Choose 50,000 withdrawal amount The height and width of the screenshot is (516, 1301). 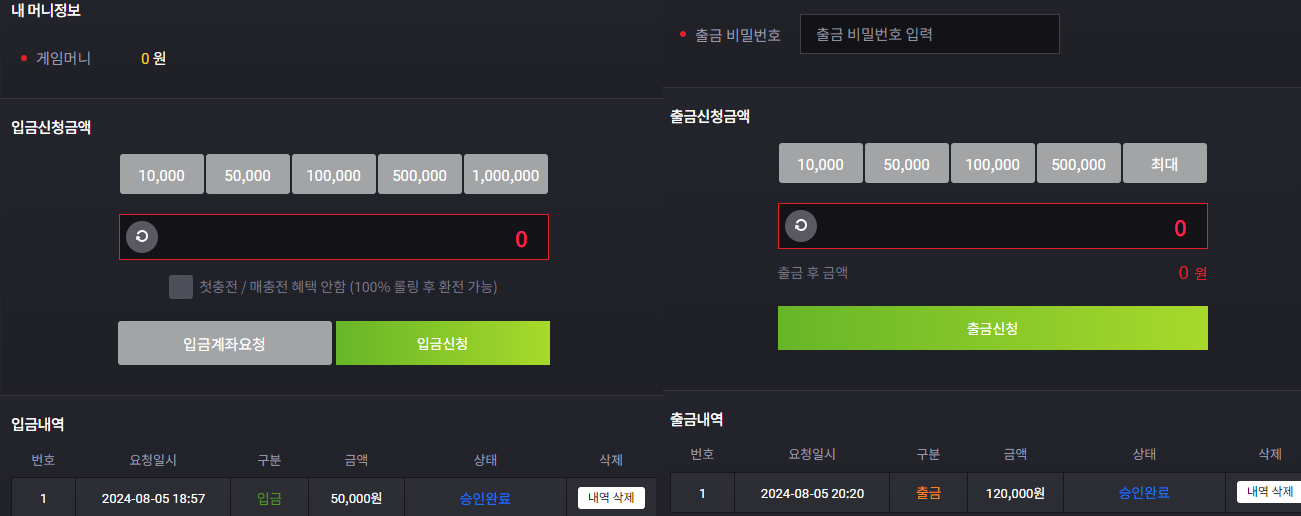tap(907, 163)
